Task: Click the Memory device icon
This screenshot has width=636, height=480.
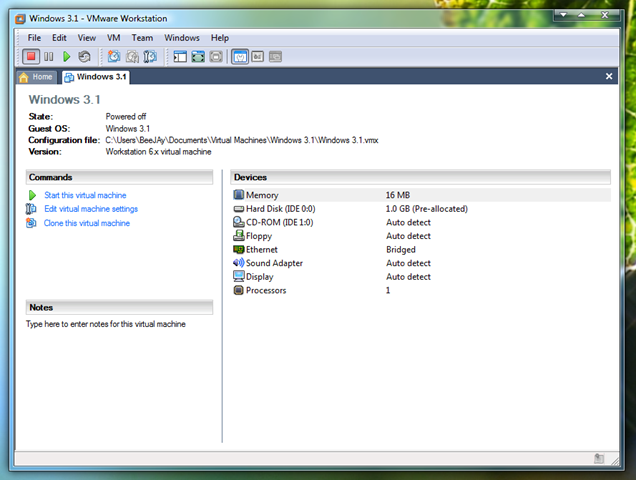Action: pyautogui.click(x=238, y=195)
